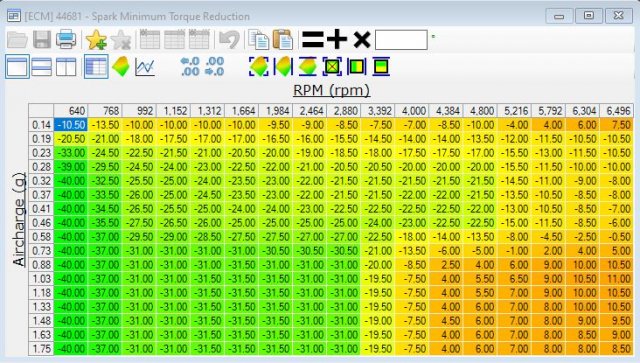Show the 2D line graph view
The image size is (640, 363).
pos(145,67)
